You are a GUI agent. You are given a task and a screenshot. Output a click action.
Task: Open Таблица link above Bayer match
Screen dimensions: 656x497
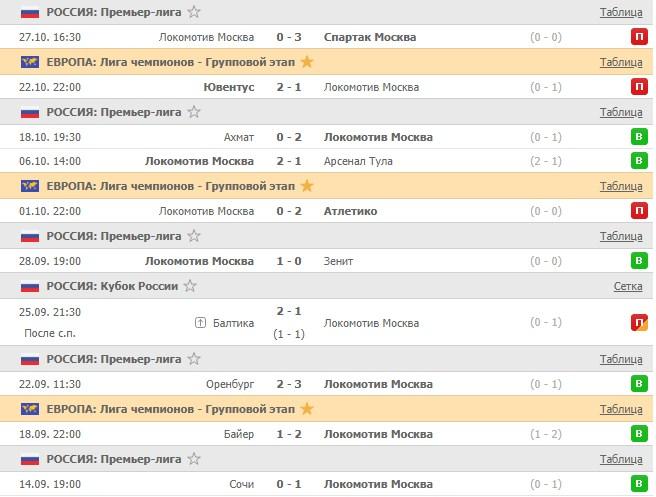pyautogui.click(x=621, y=409)
